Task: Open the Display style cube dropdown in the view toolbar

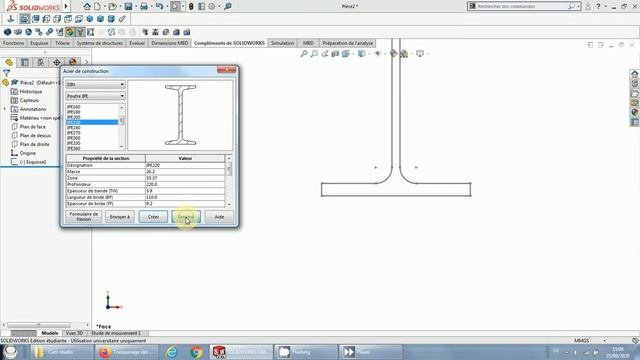Action: [x=362, y=54]
